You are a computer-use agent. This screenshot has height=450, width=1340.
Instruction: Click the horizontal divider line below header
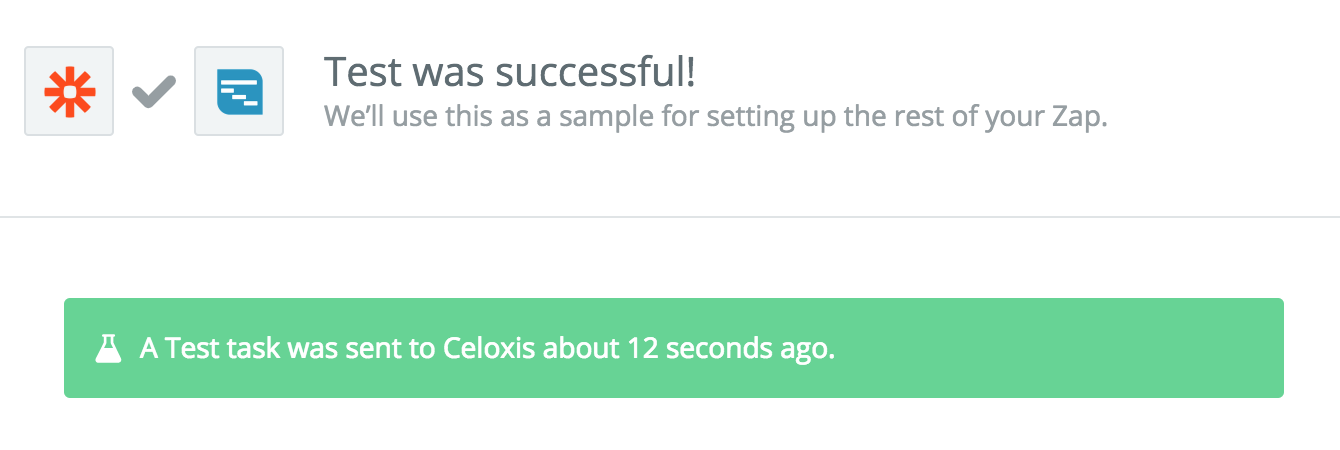click(x=670, y=216)
